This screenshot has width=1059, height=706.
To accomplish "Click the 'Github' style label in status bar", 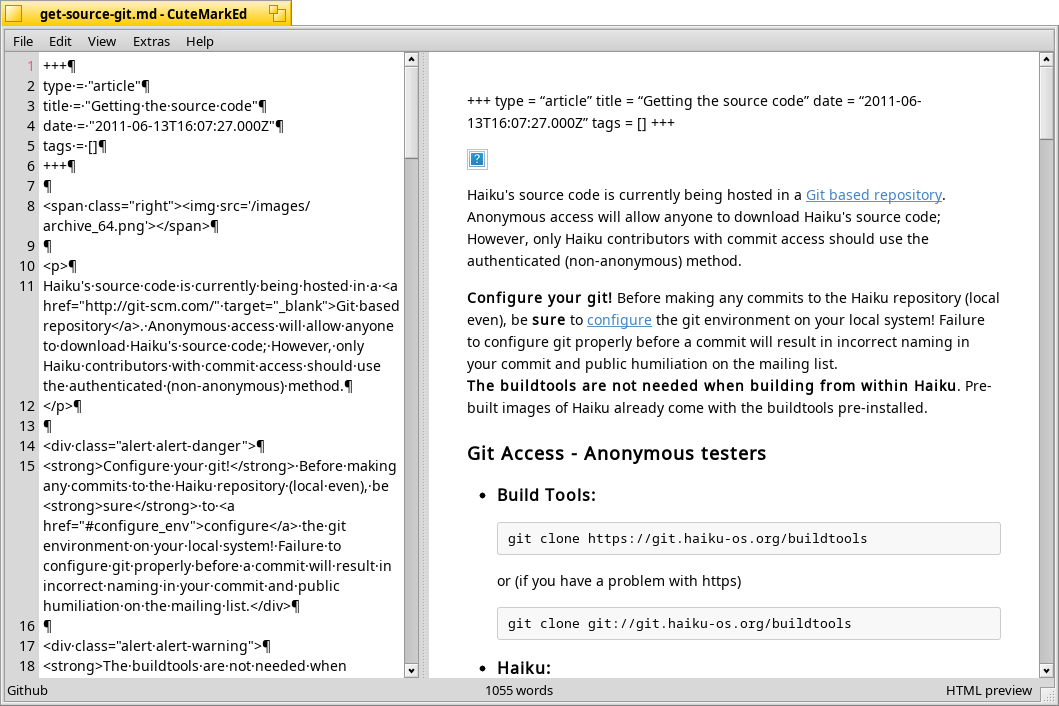I will pos(28,690).
